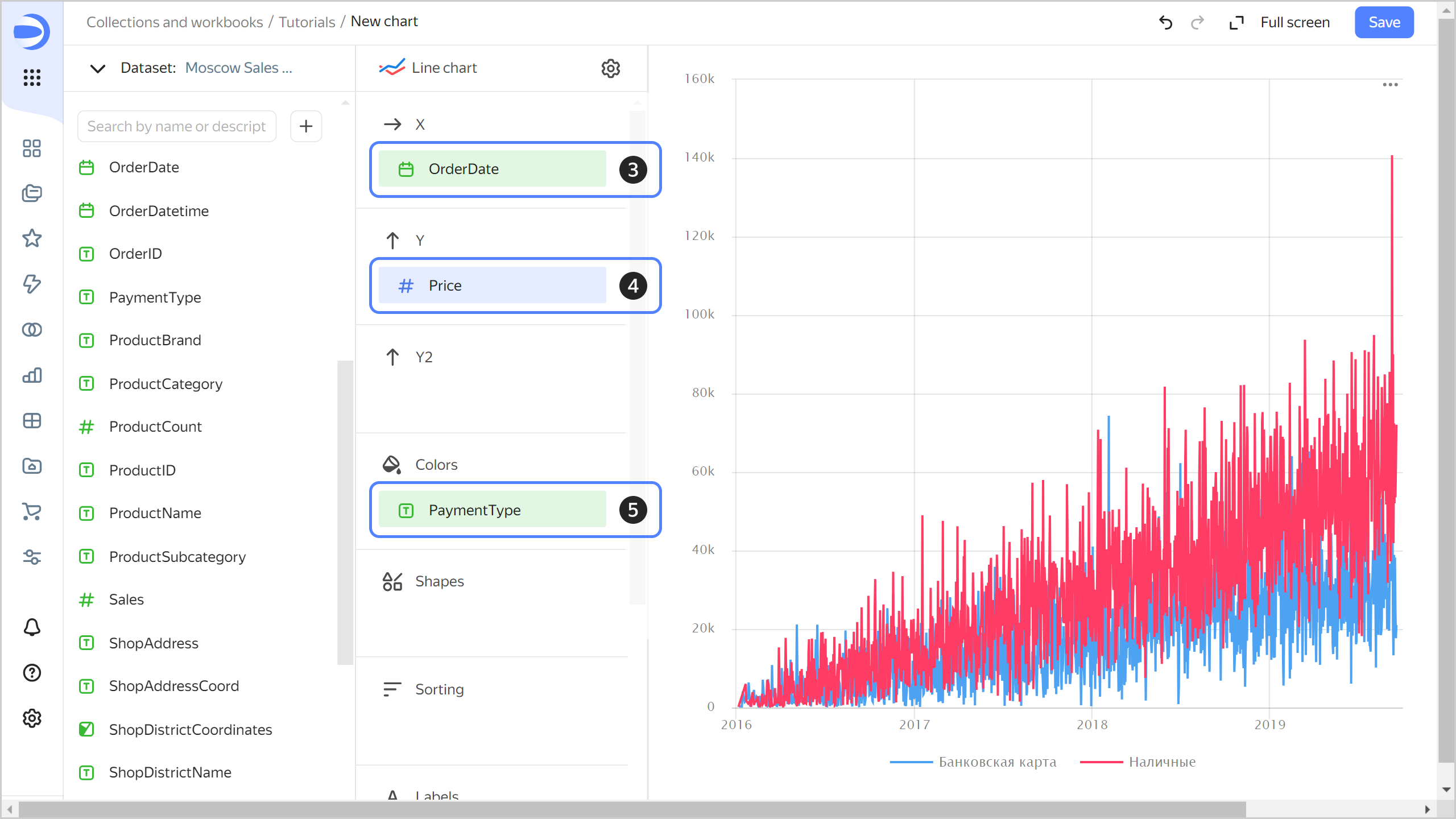The image size is (1456, 819).
Task: Click the redo arrow icon
Action: coord(1197,22)
